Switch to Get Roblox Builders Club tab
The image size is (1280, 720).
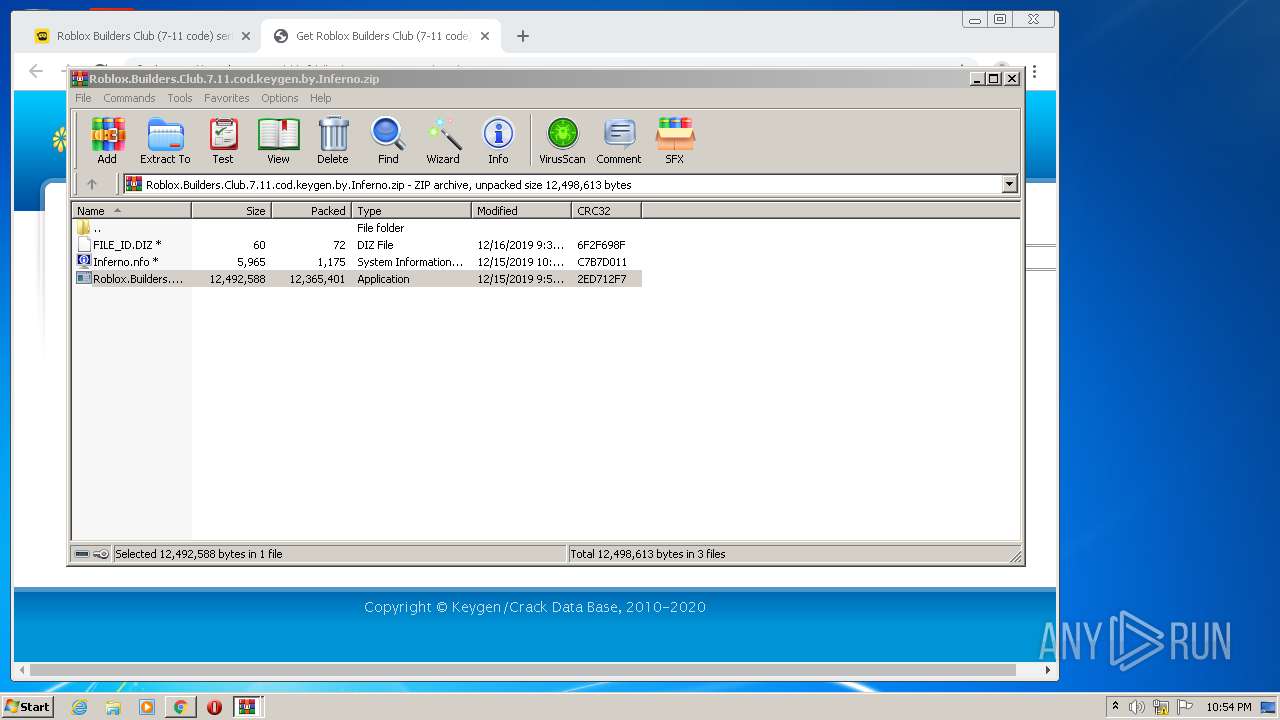tap(382, 36)
